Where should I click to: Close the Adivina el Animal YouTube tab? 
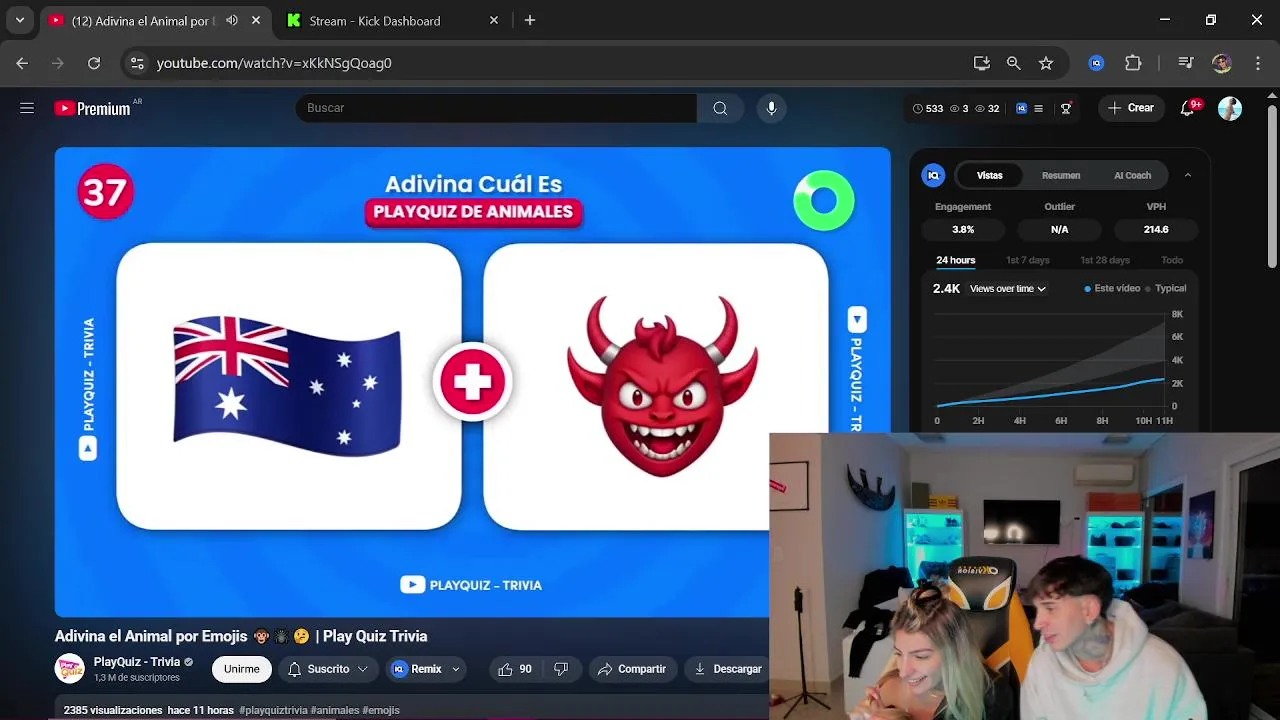point(256,20)
